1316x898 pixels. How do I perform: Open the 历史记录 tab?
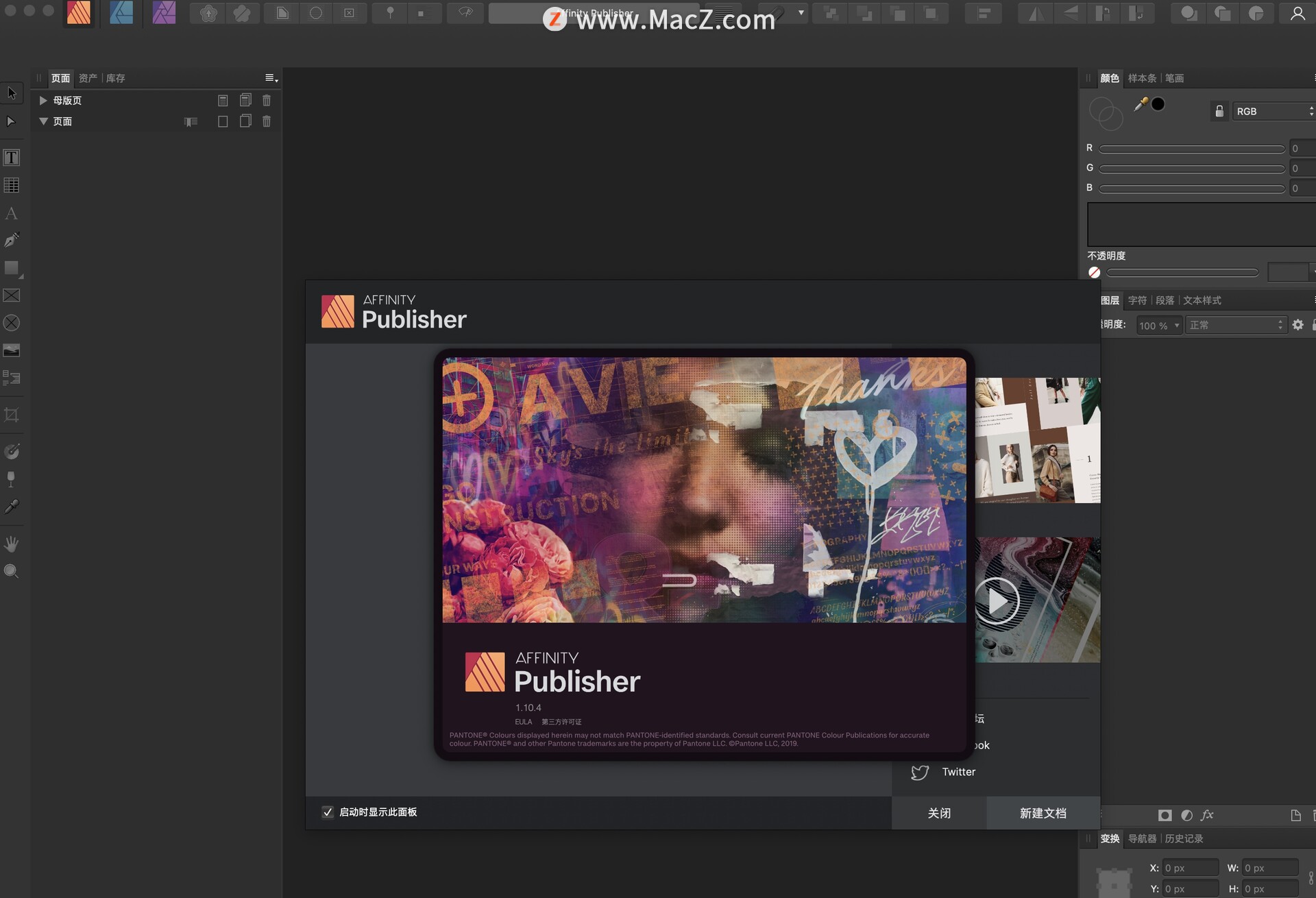click(x=1184, y=838)
